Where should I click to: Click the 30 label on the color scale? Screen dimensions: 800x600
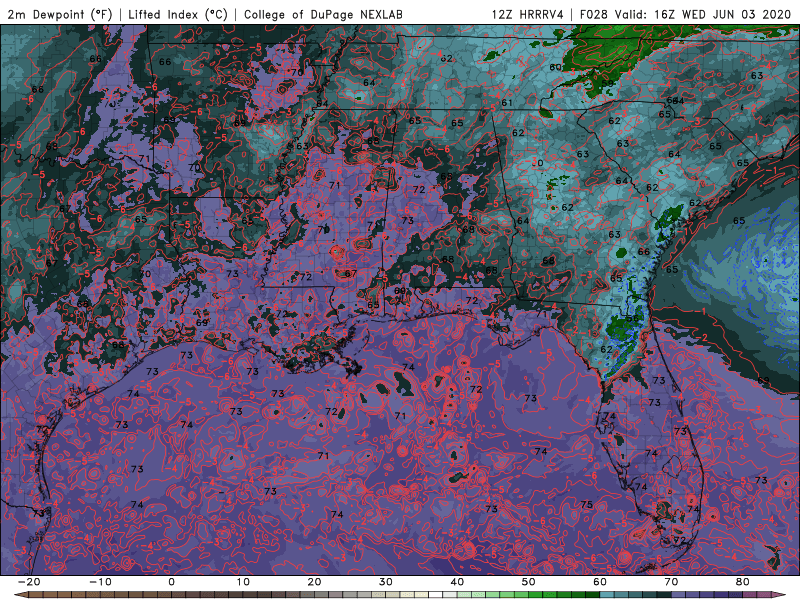(386, 582)
